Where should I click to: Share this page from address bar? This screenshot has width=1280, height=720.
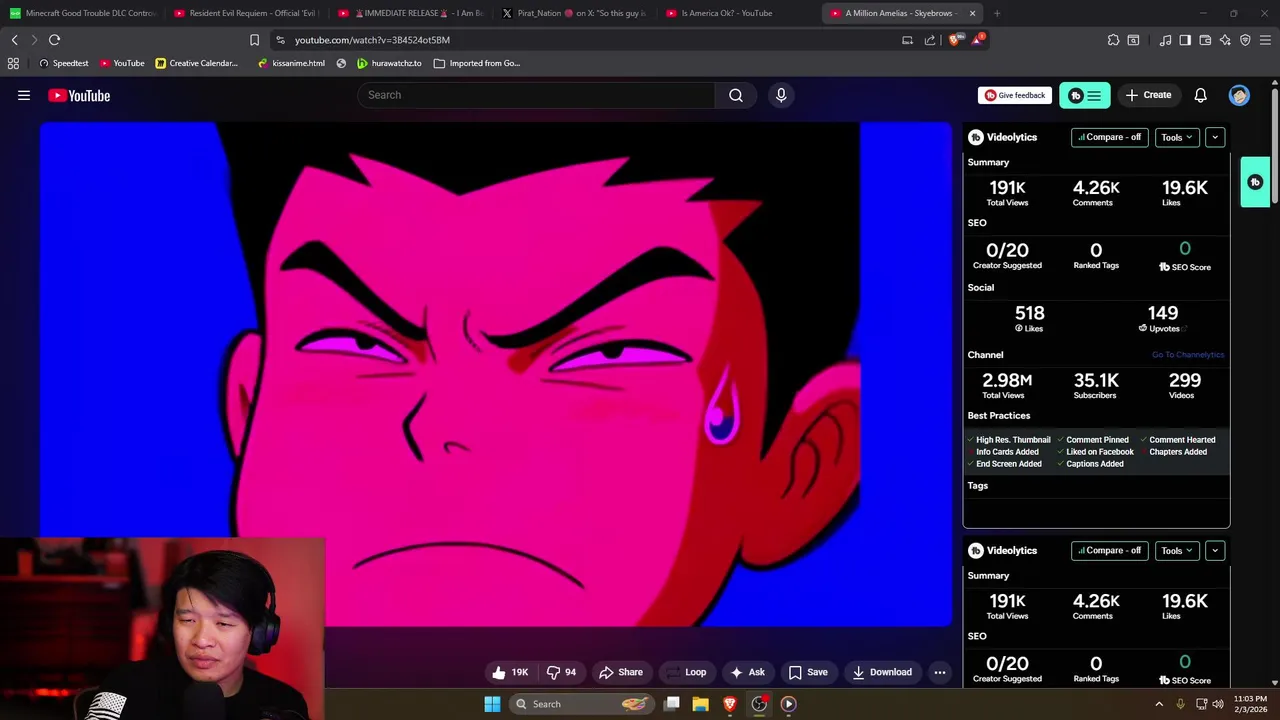pos(930,40)
